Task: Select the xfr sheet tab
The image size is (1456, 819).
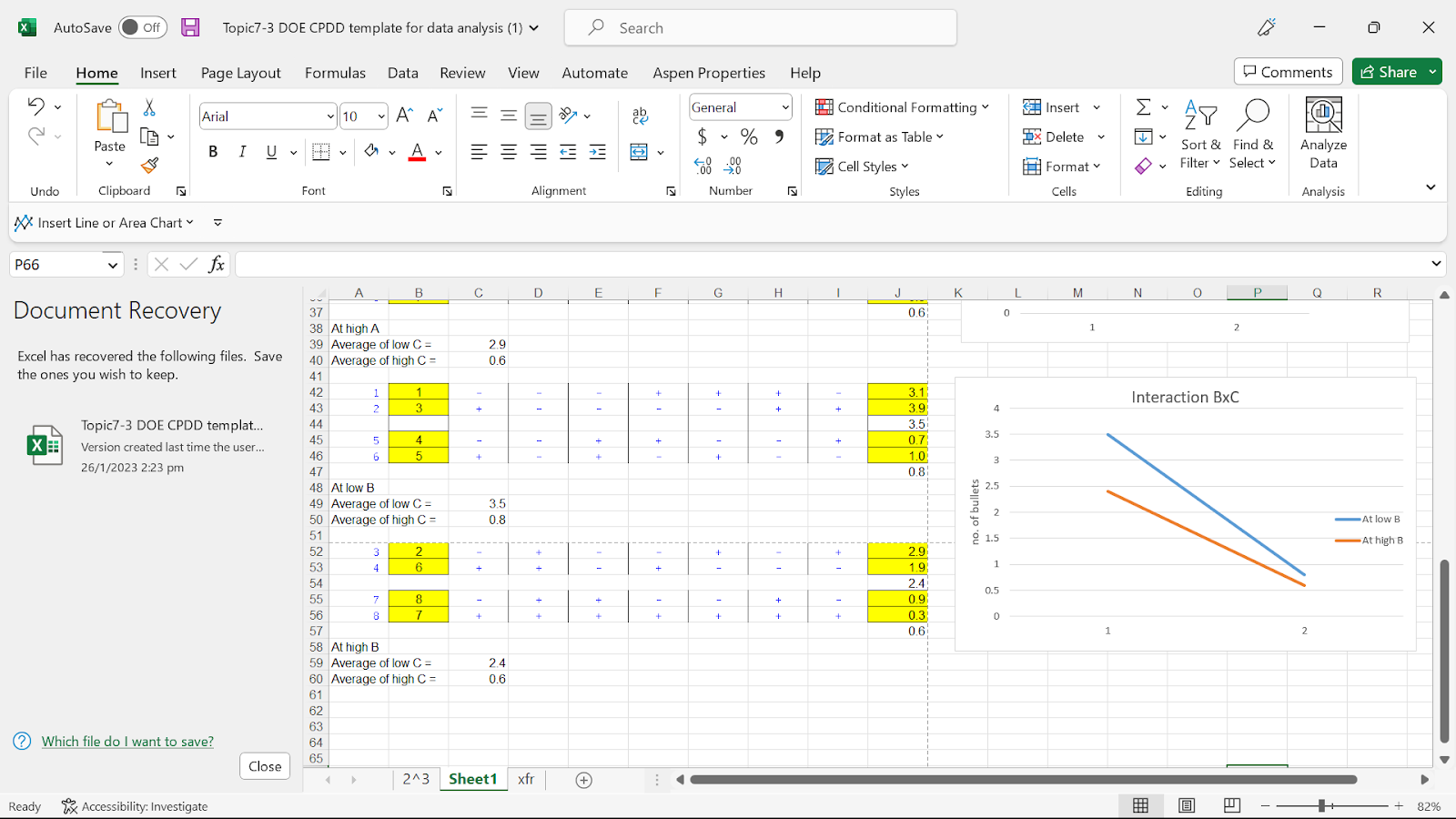Action: 526,779
